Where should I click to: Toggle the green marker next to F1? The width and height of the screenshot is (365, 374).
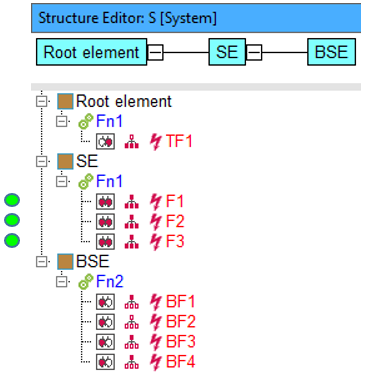pos(12,200)
